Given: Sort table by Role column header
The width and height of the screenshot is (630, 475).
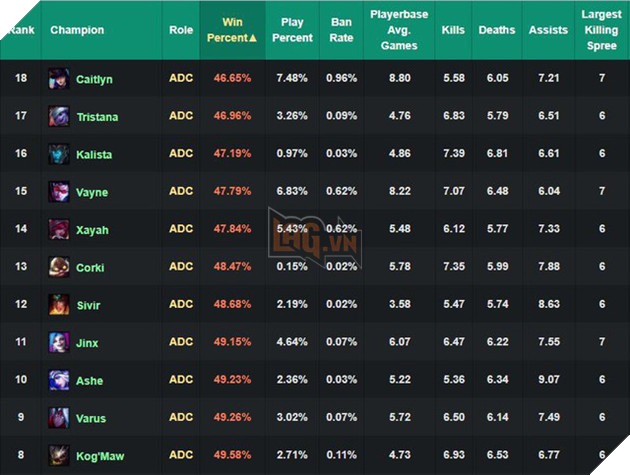Looking at the screenshot, I should (181, 30).
